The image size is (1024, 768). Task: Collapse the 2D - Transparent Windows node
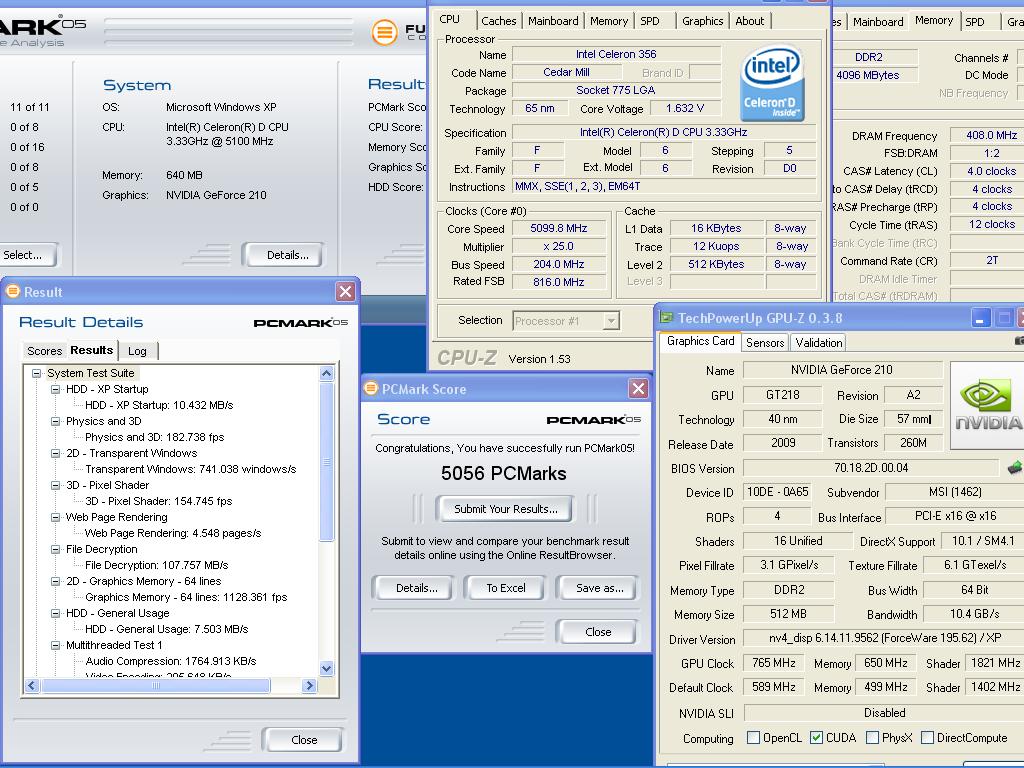click(56, 453)
